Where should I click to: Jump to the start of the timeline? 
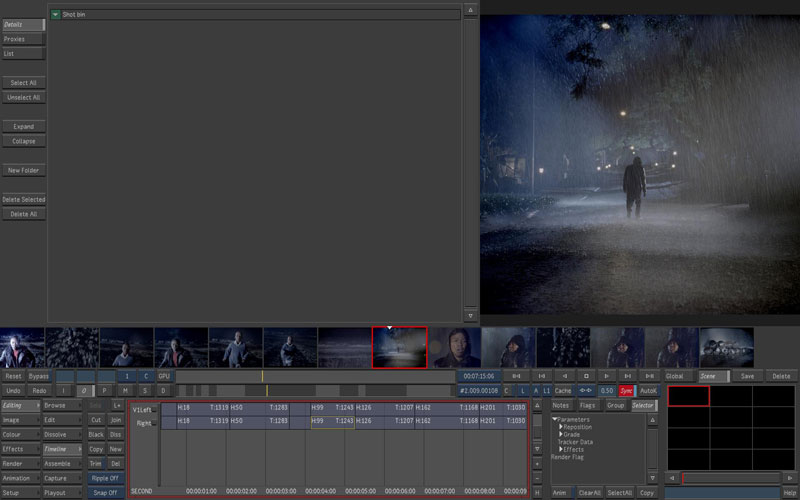coord(516,376)
